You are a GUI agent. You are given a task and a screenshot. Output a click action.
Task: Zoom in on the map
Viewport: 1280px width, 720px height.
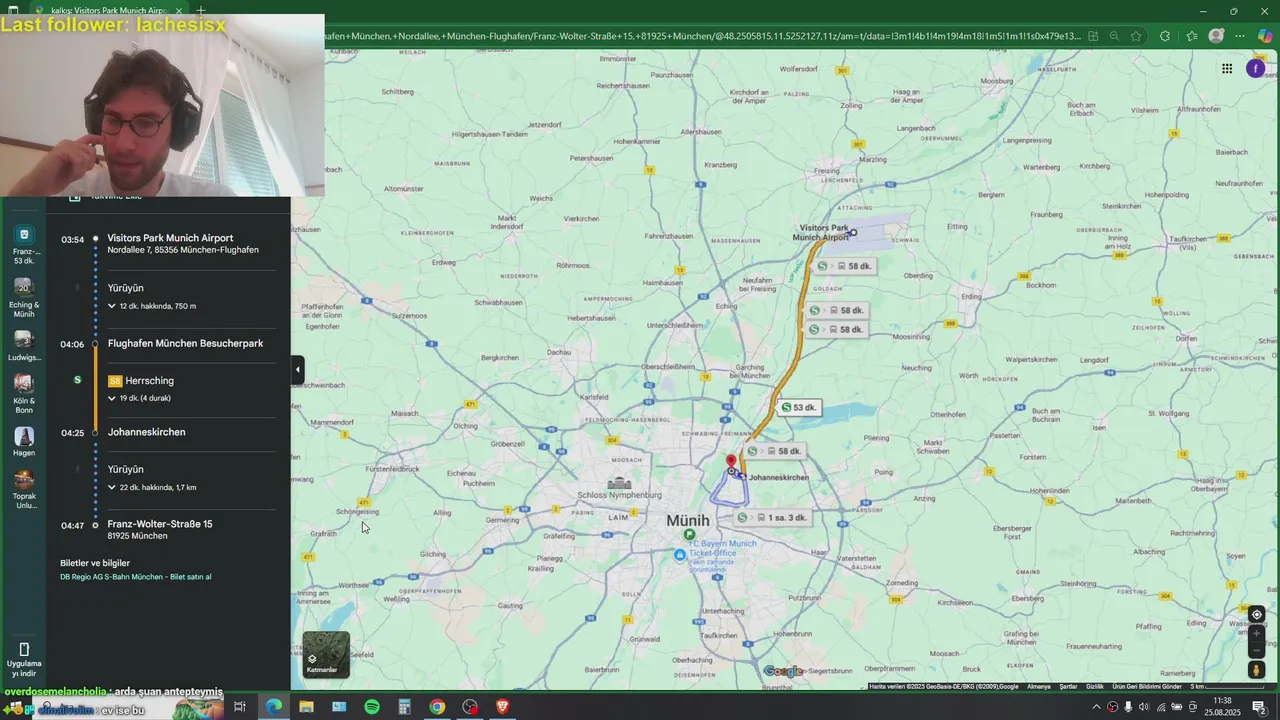[1257, 634]
